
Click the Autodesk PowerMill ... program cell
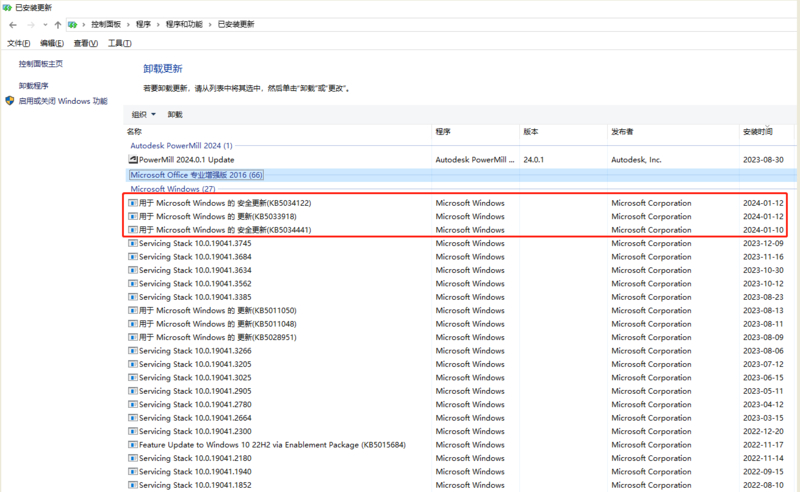pyautogui.click(x=475, y=160)
